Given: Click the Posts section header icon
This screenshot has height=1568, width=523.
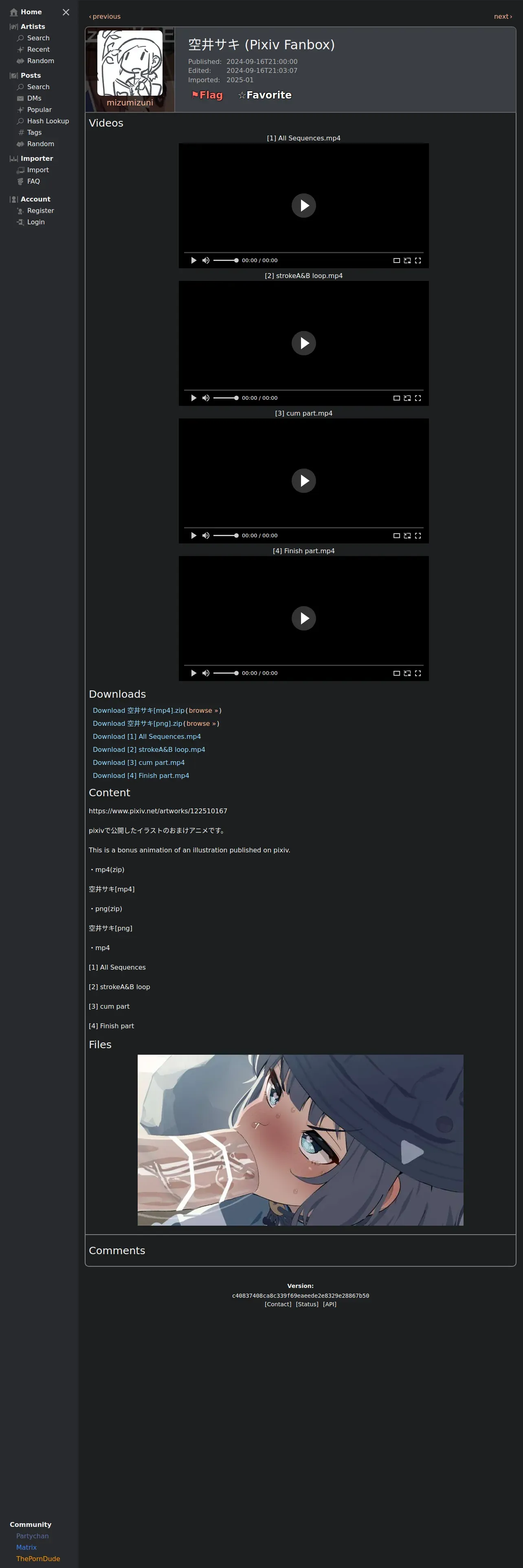Looking at the screenshot, I should [x=13, y=75].
